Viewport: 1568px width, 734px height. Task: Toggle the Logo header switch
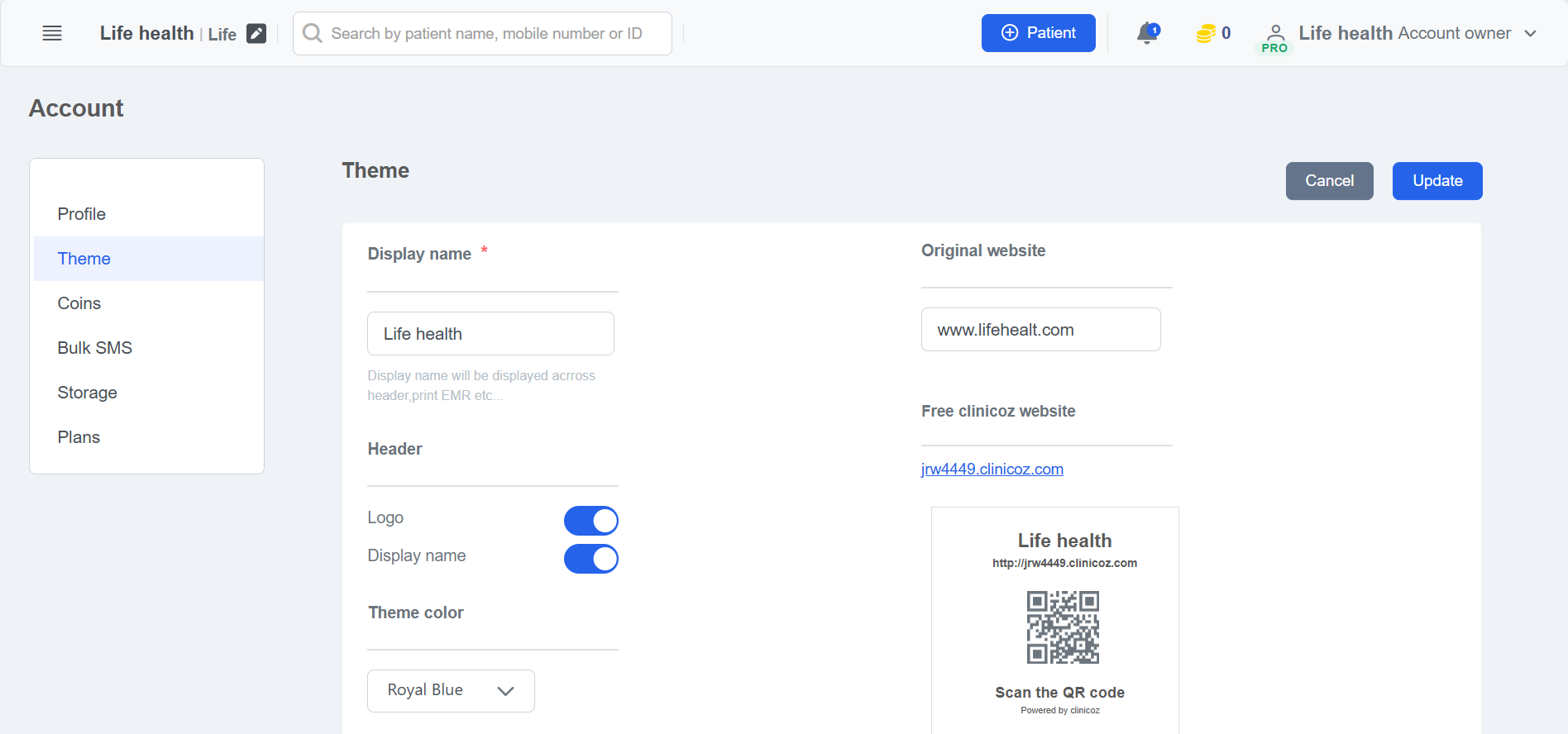coord(590,521)
